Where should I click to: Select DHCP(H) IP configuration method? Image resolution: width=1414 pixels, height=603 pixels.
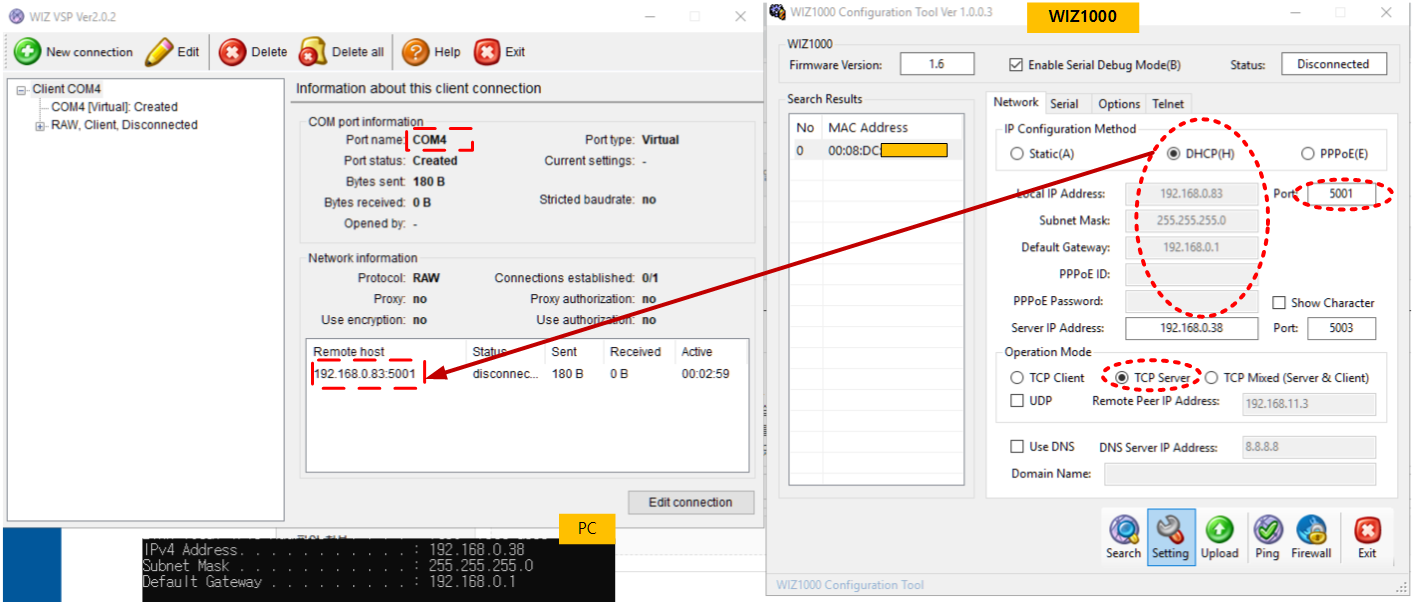1174,154
